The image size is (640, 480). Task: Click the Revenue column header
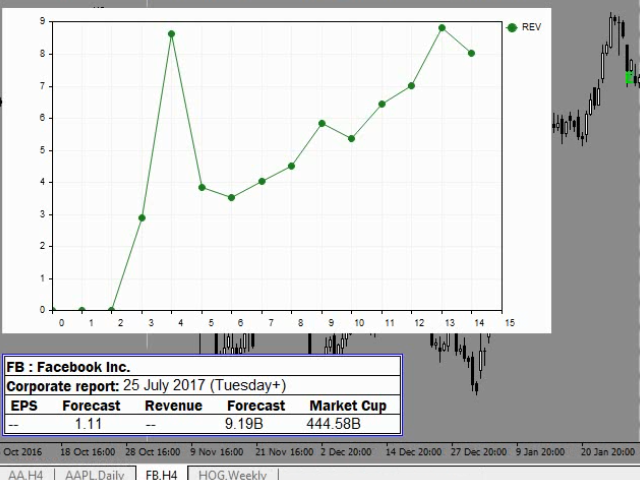pyautogui.click(x=173, y=406)
